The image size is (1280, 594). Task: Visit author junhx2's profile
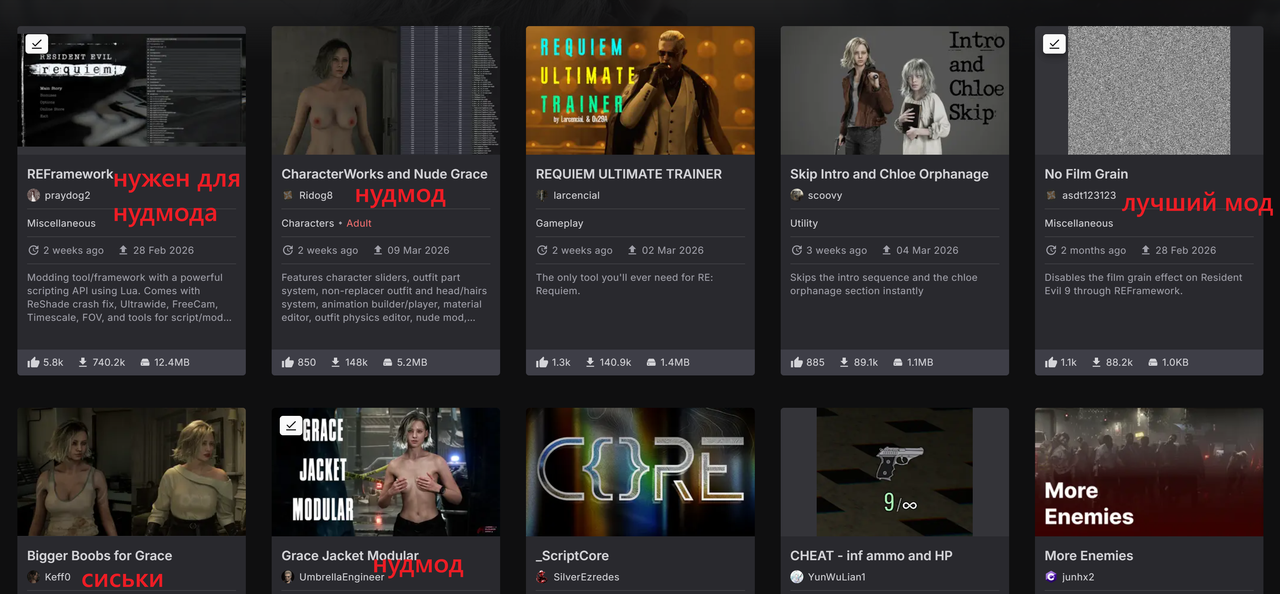coord(1078,577)
